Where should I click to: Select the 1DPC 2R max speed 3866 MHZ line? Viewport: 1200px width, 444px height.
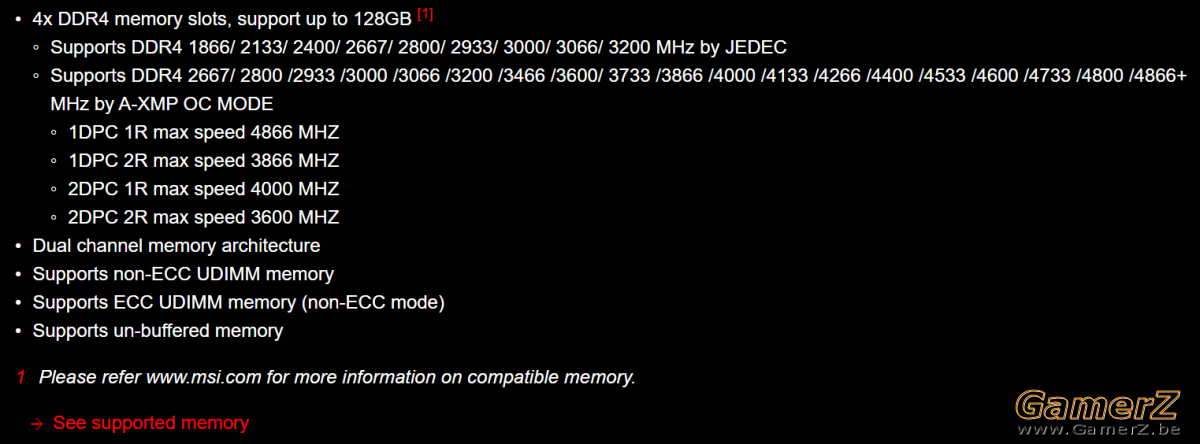click(204, 160)
